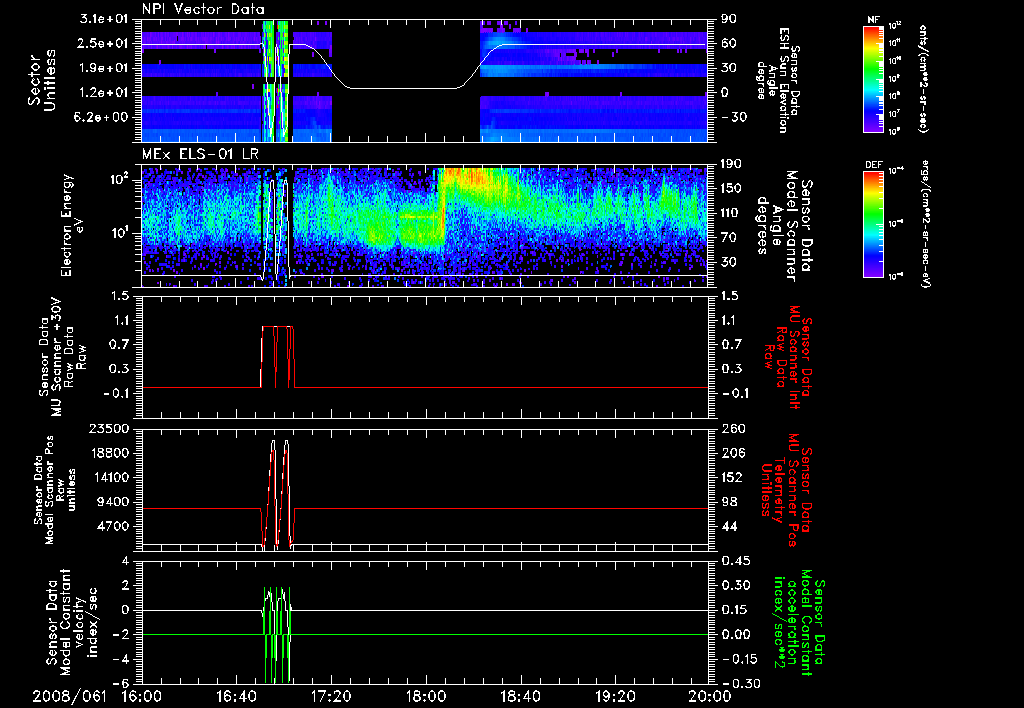Viewport: 1024px width, 708px height.
Task: Click the "Sector Unitless" axis label
Action: pyautogui.click(x=42, y=80)
